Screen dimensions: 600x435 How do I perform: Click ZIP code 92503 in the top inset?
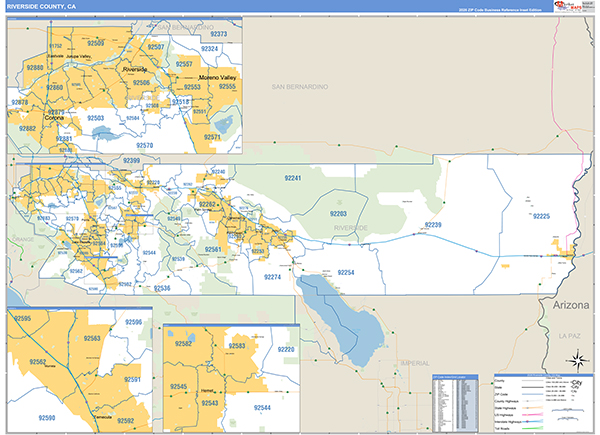coord(96,118)
